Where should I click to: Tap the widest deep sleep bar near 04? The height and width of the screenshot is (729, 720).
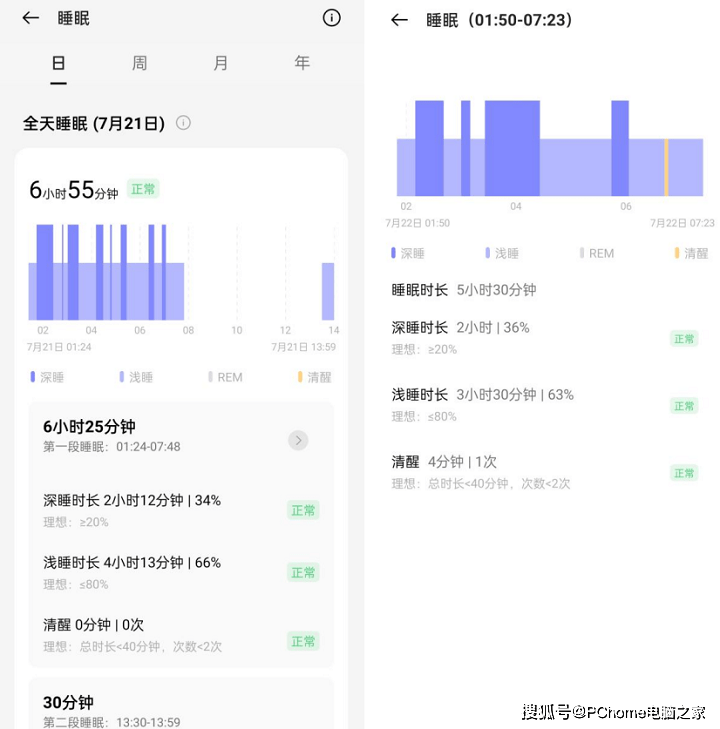tap(512, 148)
